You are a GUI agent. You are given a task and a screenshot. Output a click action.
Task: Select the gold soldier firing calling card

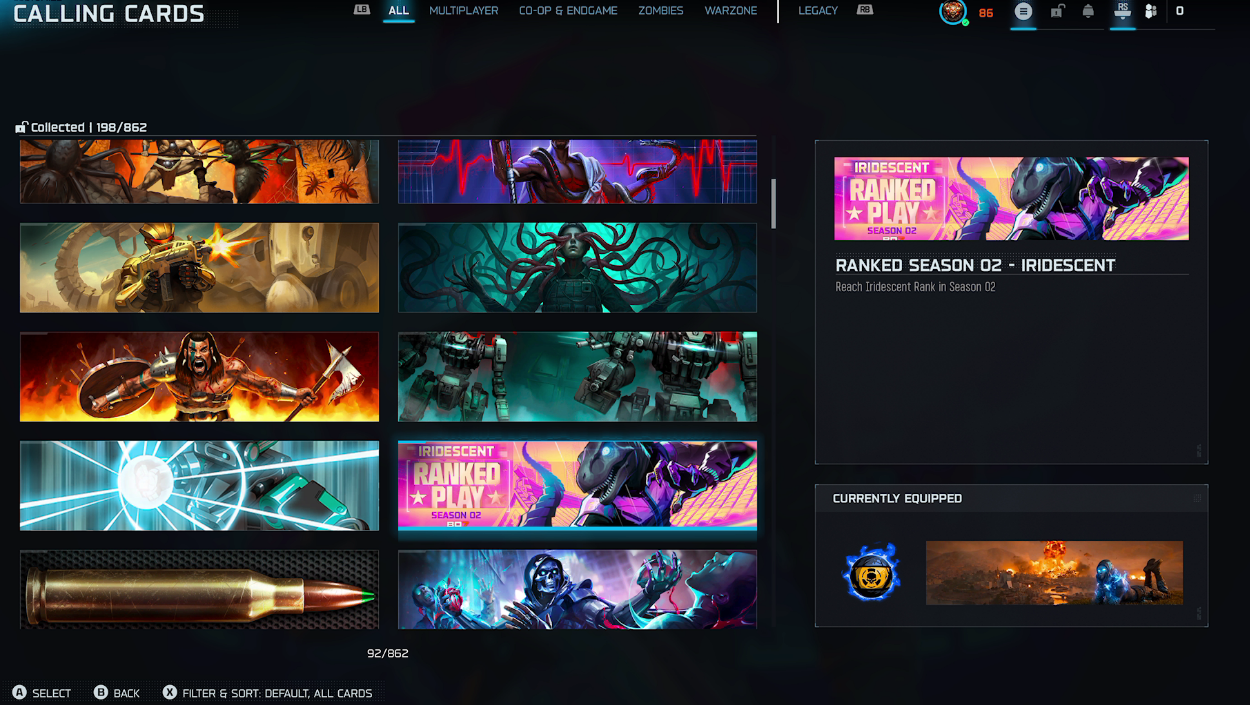[199, 267]
